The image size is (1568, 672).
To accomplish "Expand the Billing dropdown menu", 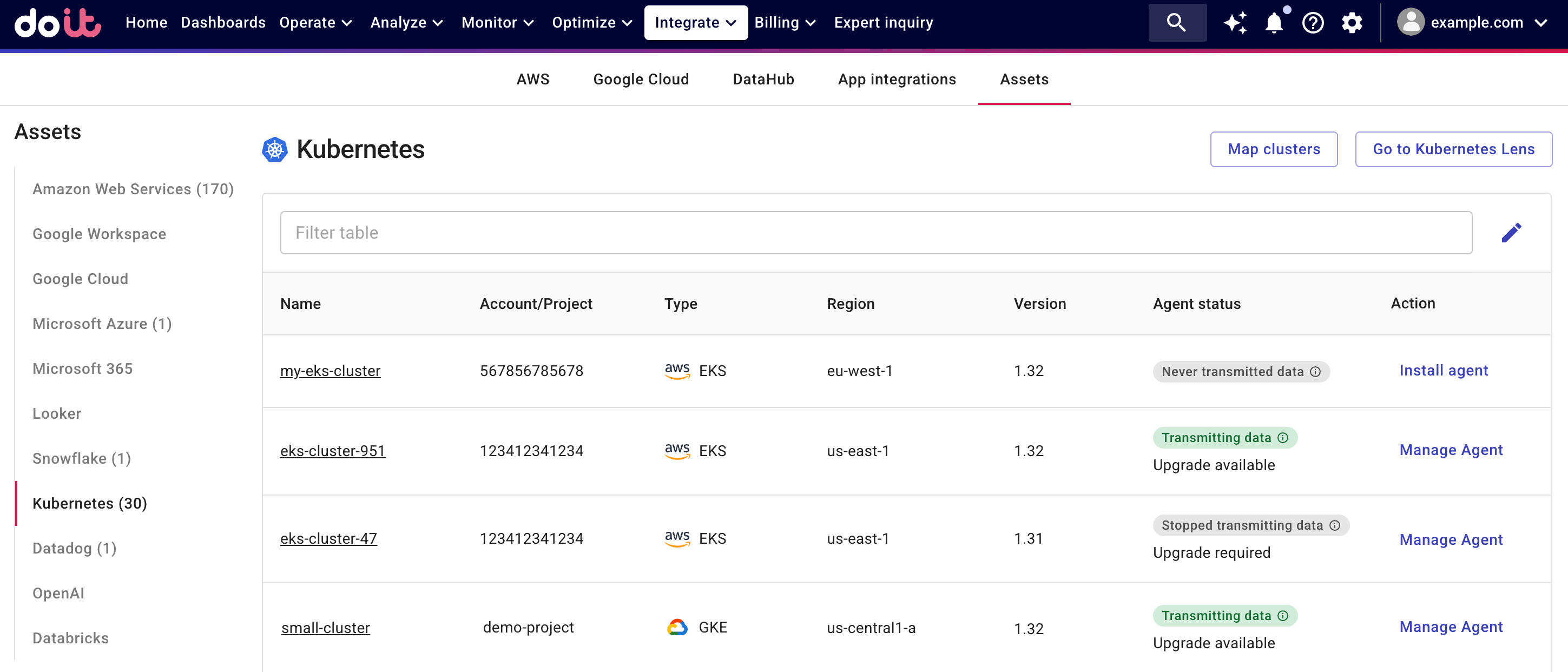I will coord(784,23).
